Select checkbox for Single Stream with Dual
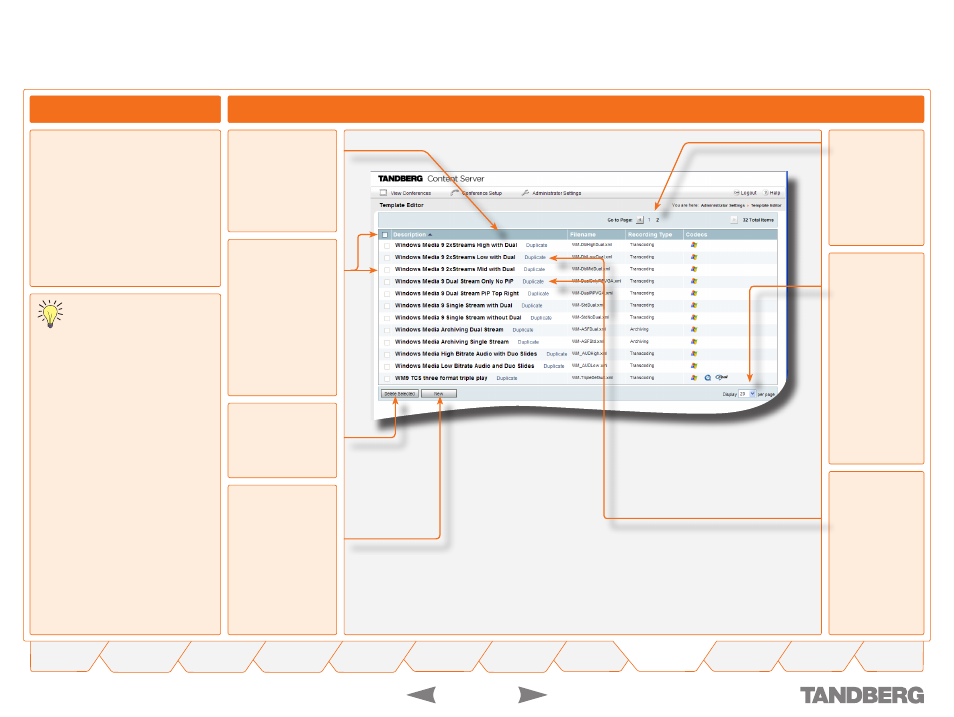The image size is (954, 717). (387, 306)
